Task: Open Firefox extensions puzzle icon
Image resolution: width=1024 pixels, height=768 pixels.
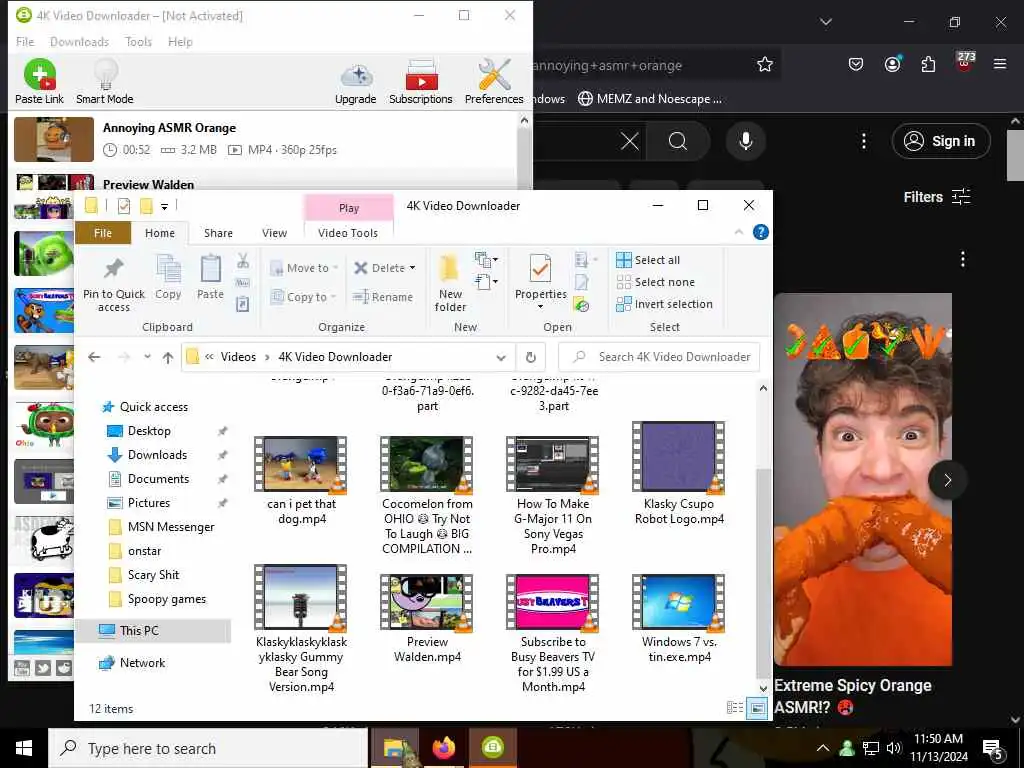Action: (928, 64)
